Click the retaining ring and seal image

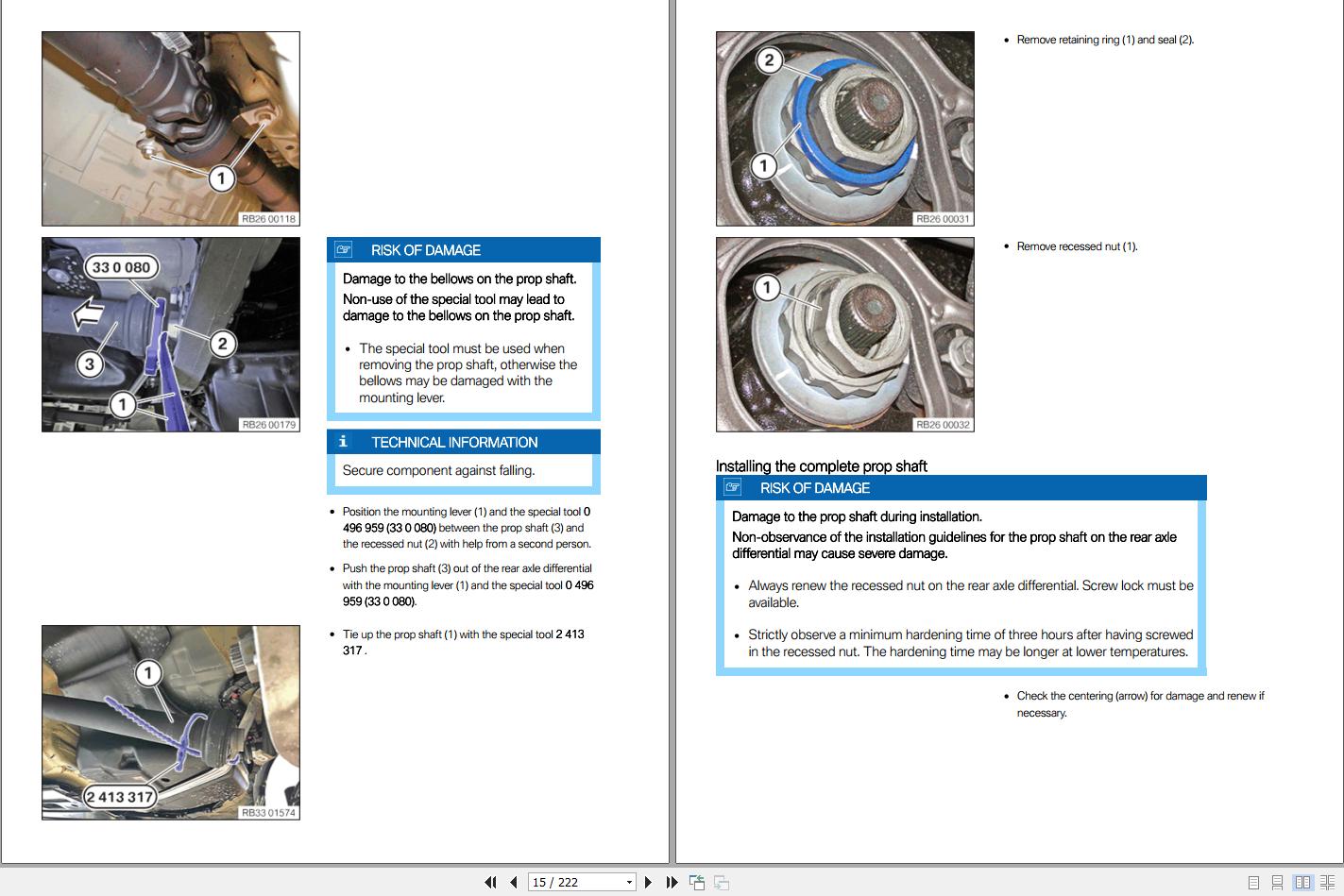(844, 128)
